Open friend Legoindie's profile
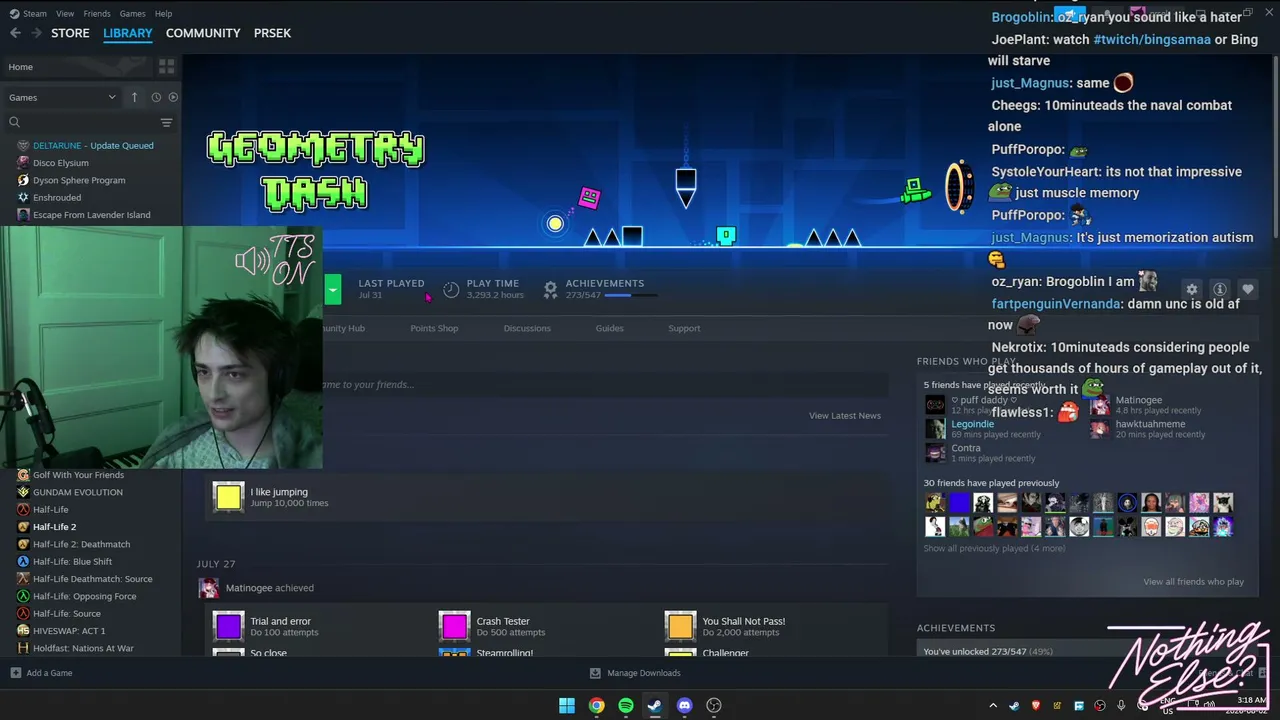Viewport: 1280px width, 720px height. 972,424
